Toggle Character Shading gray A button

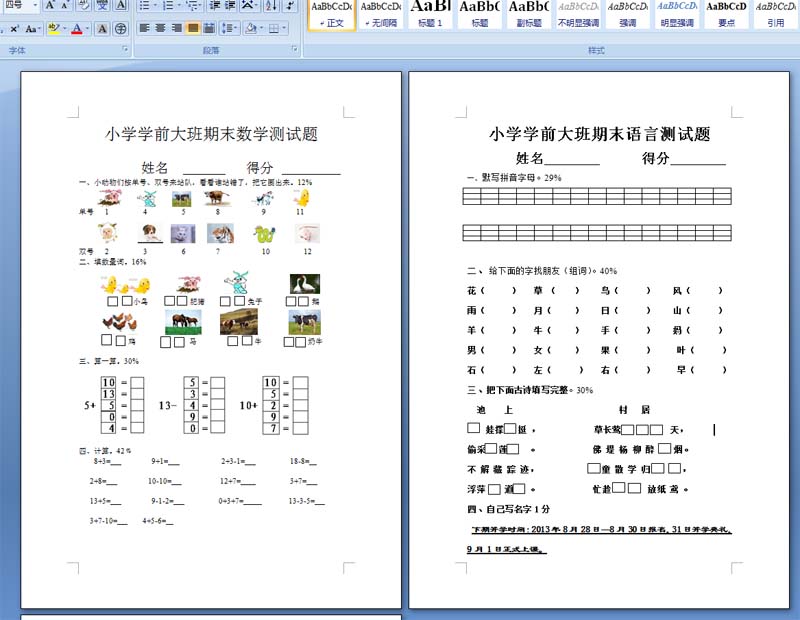tap(103, 28)
